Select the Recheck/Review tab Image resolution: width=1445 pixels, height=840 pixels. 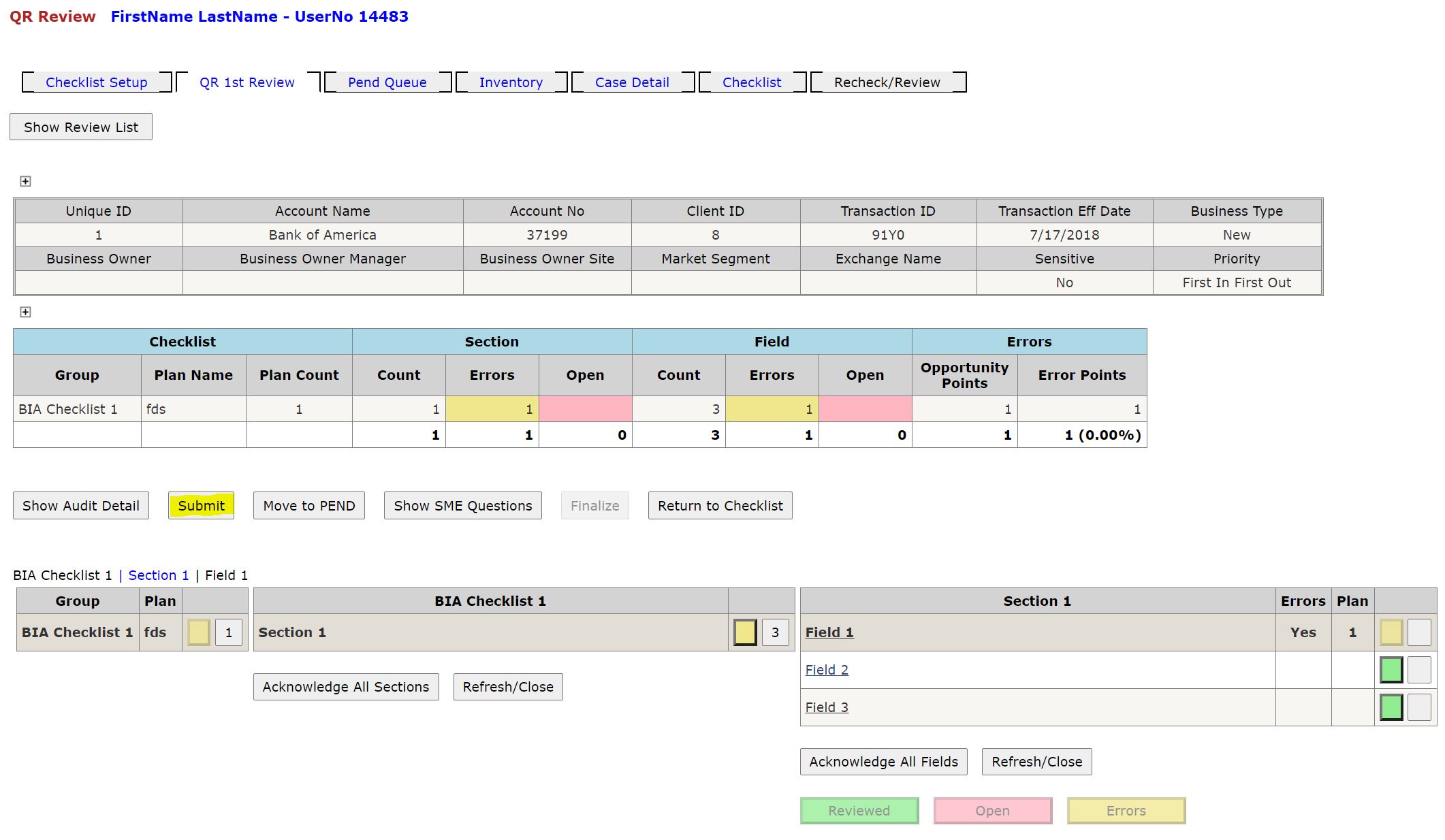tap(887, 82)
